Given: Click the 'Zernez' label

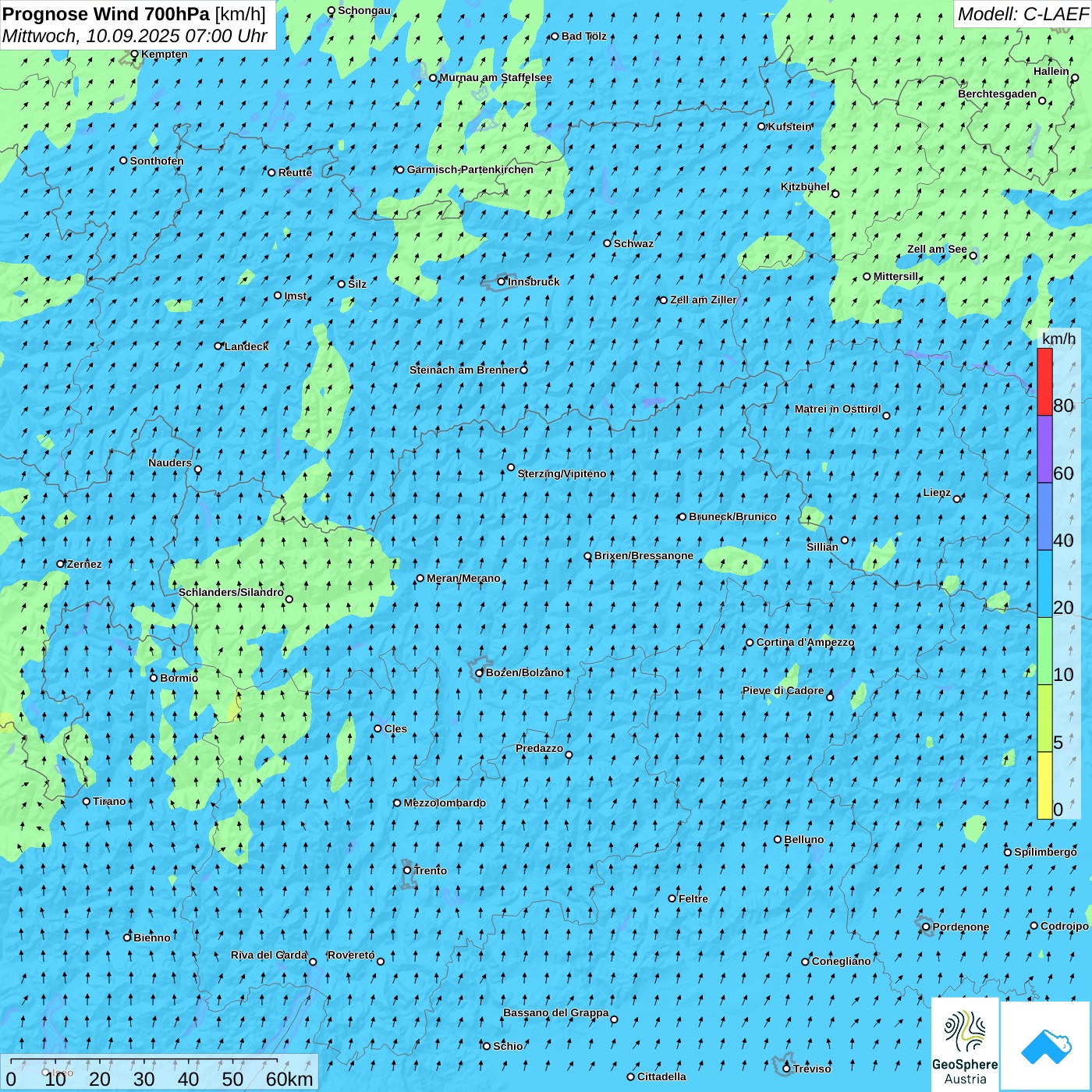Looking at the screenshot, I should 84,564.
